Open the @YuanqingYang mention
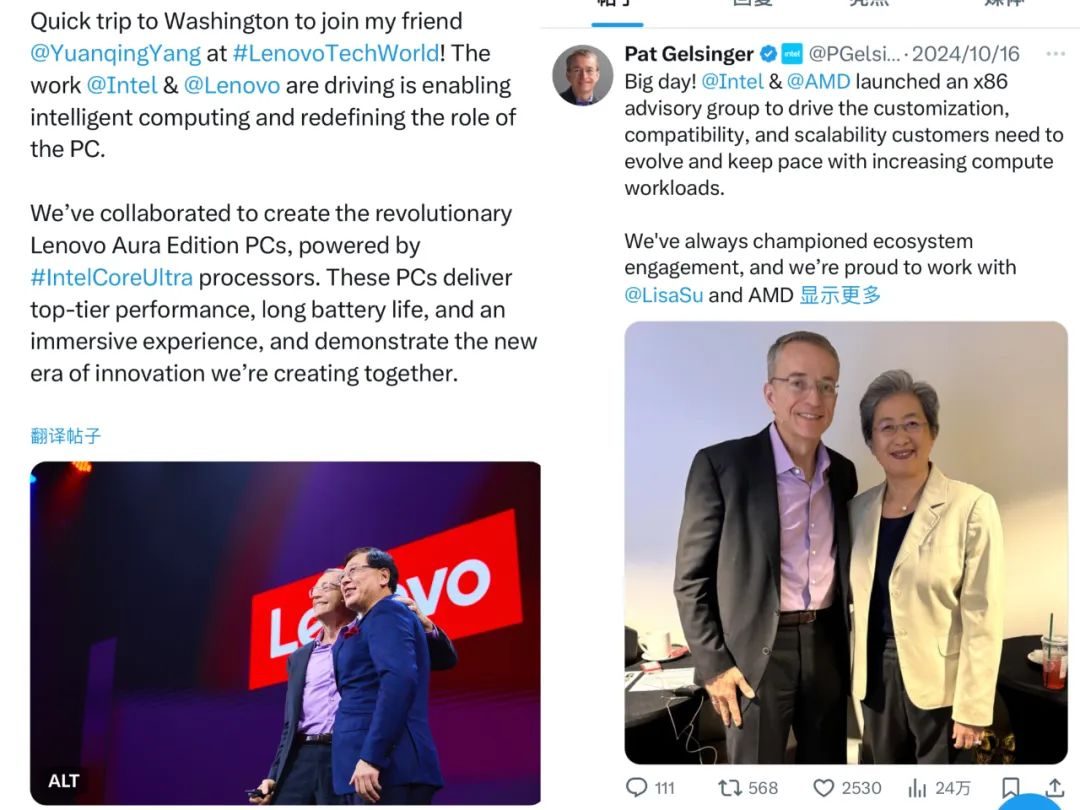 coord(115,53)
